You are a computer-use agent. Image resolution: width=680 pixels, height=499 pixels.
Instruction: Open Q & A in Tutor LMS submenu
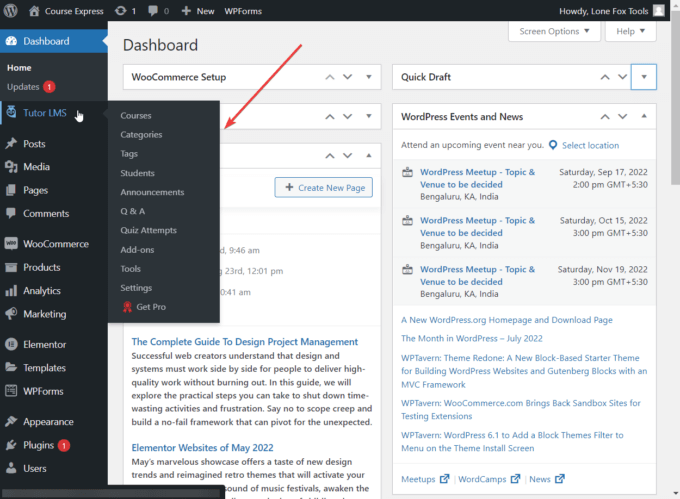click(x=133, y=211)
